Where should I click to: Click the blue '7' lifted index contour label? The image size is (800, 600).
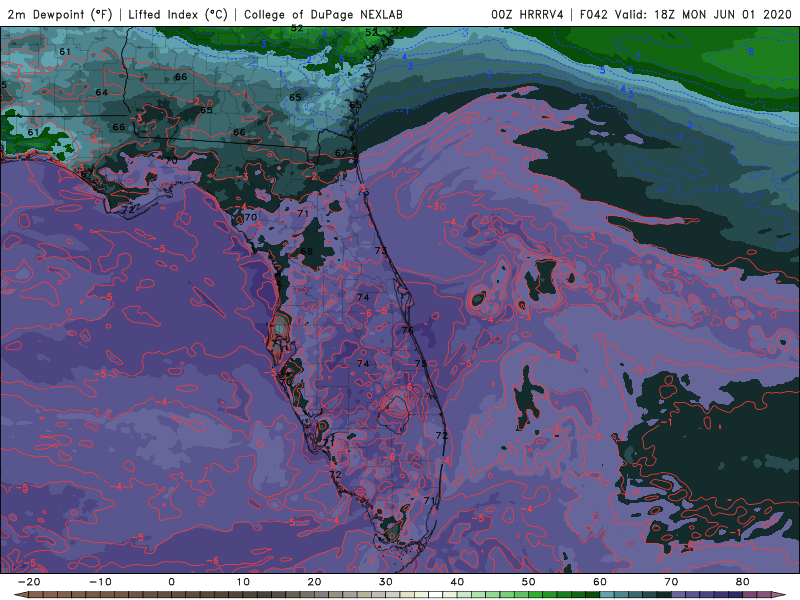click(638, 56)
